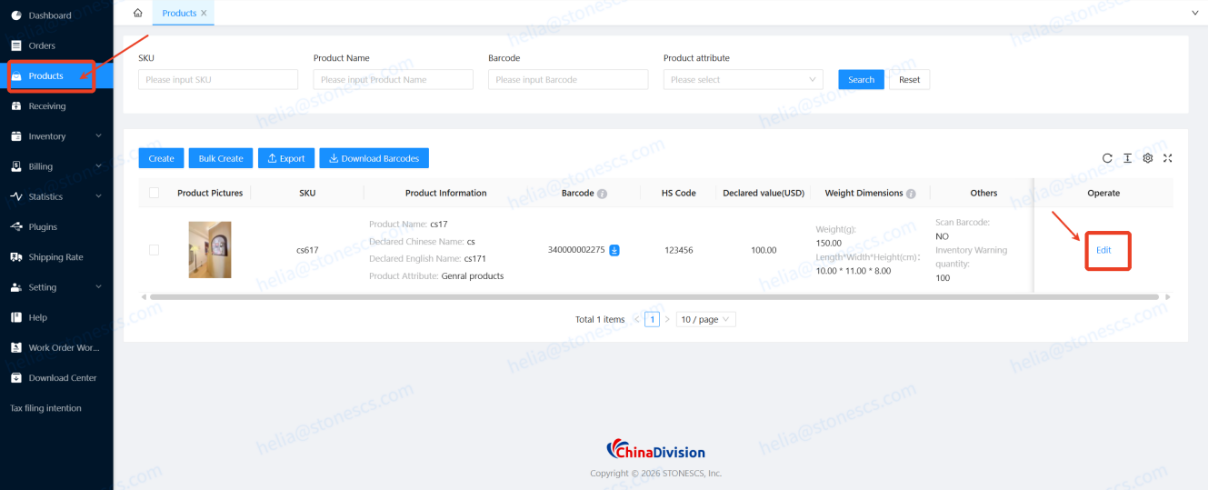Screen dimensions: 1209x491
Task: Tick the checkbox for row cs617
Action: (x=154, y=250)
